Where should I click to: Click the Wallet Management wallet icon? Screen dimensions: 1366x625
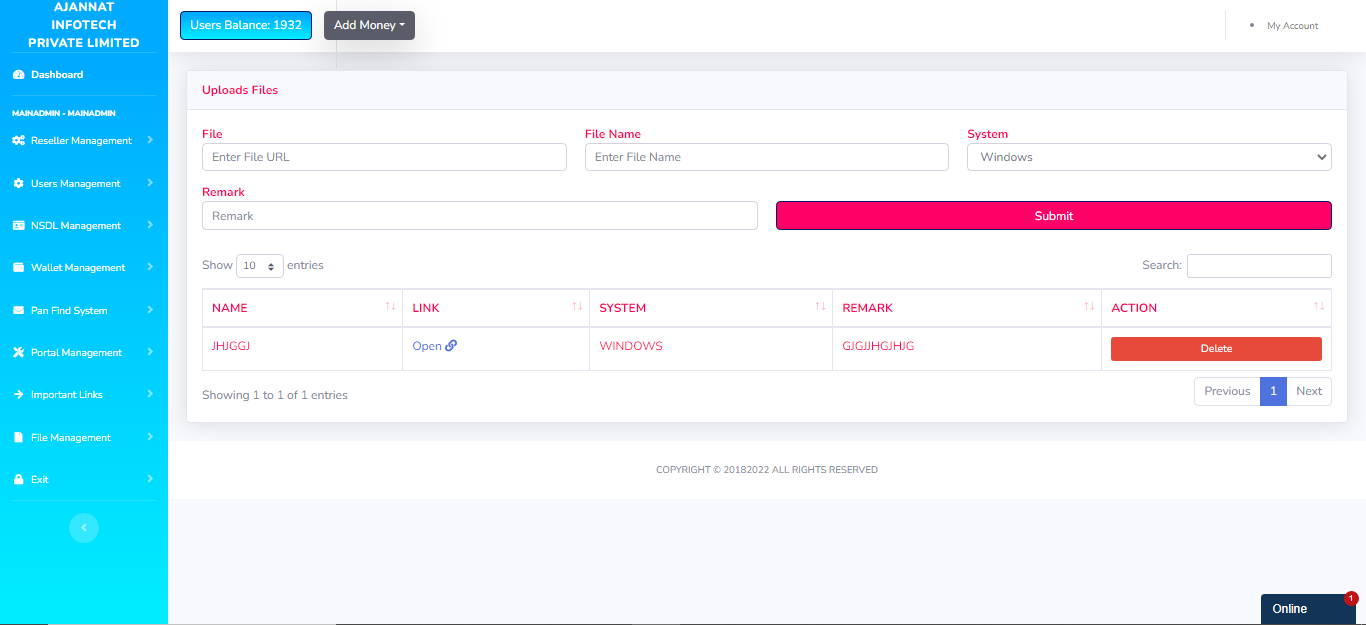click(x=18, y=268)
